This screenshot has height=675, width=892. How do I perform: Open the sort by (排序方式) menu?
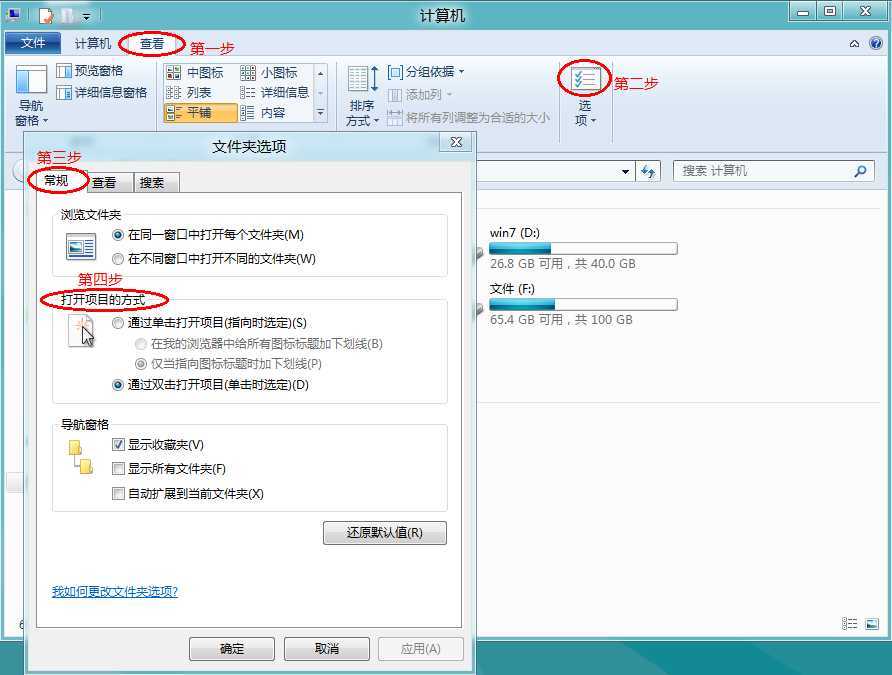pos(362,96)
